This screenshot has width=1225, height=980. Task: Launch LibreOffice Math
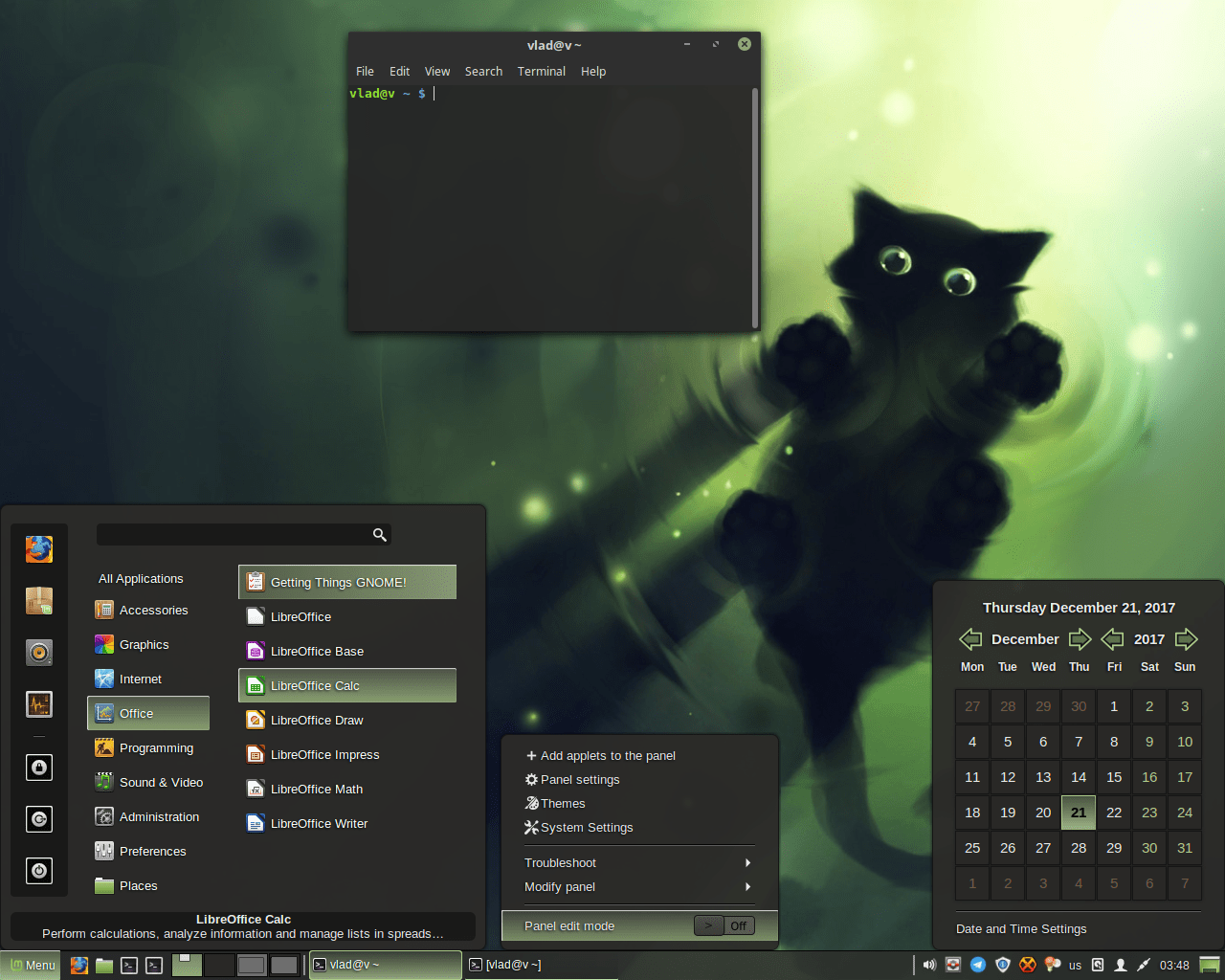click(347, 789)
